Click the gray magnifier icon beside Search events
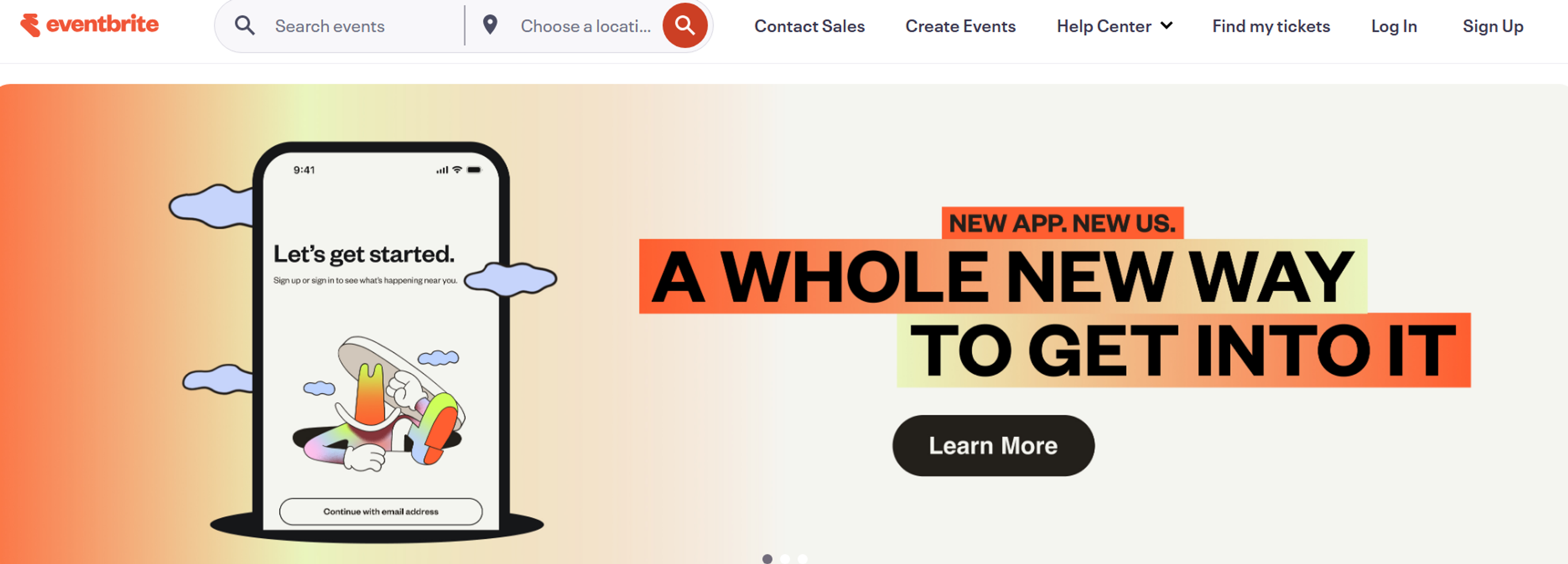The image size is (1568, 564). pos(245,26)
